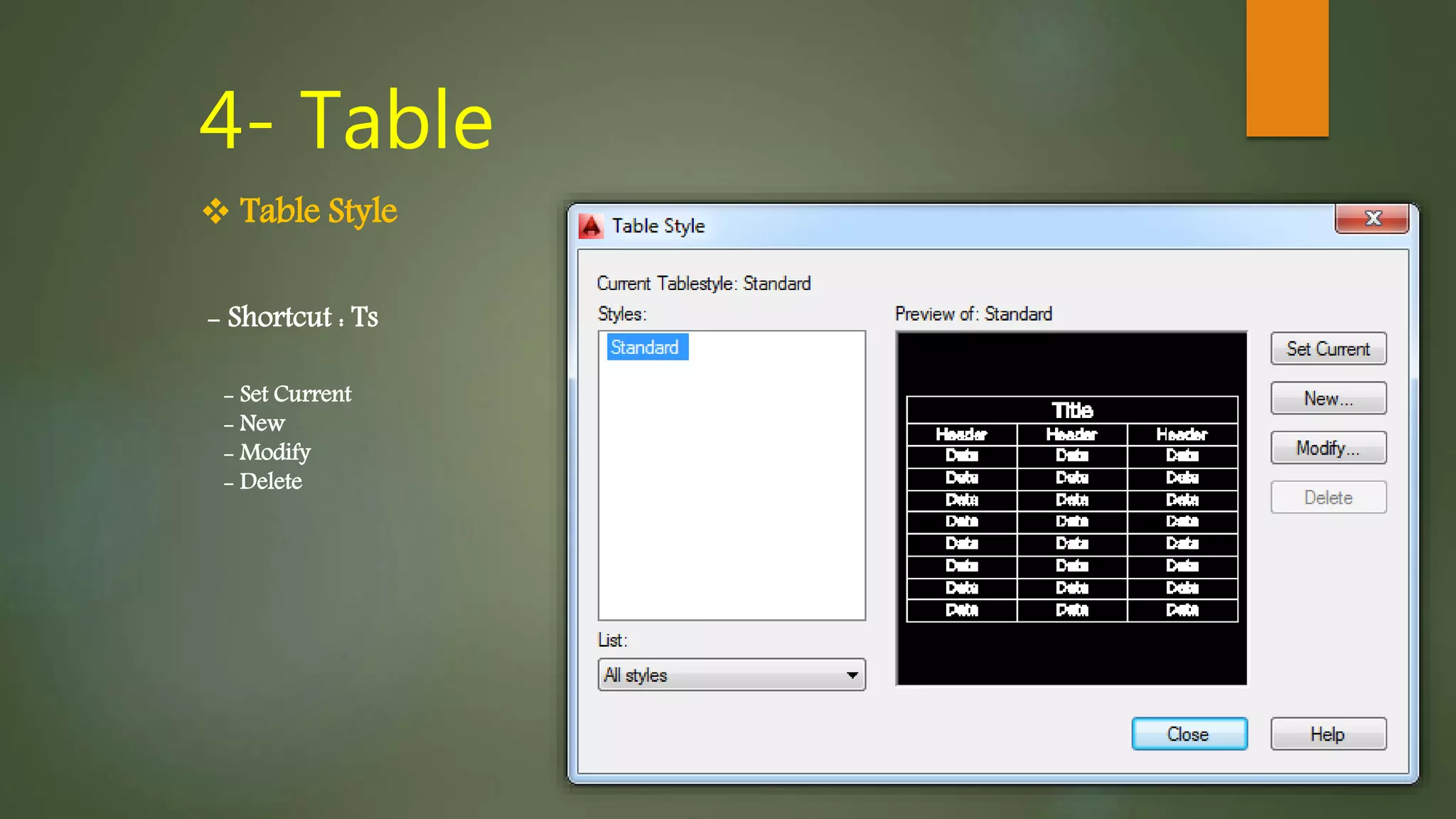Image resolution: width=1456 pixels, height=819 pixels.
Task: Click the AutoCAD logo icon in title bar
Action: pyautogui.click(x=591, y=226)
